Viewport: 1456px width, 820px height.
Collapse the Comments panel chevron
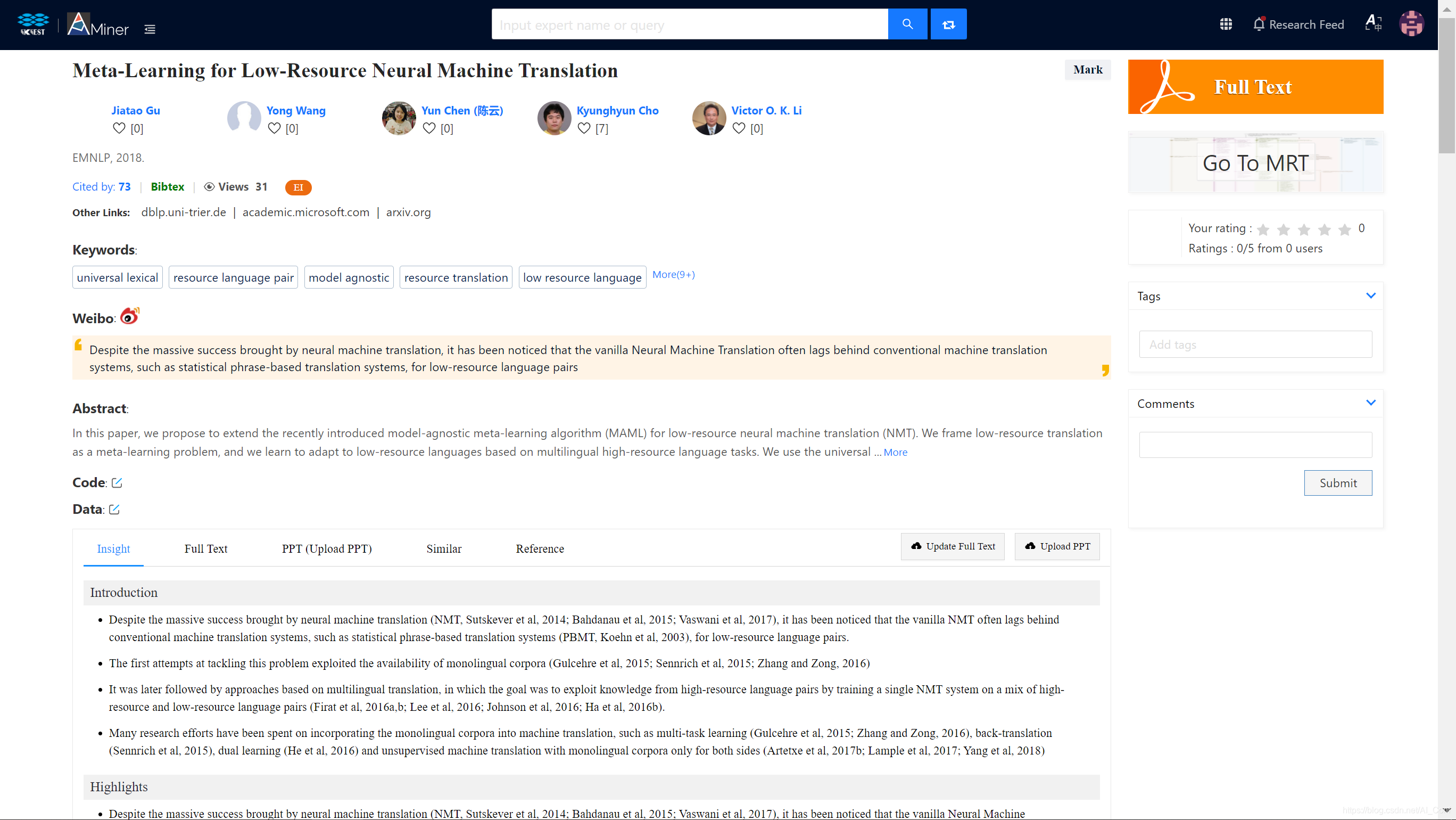1370,403
